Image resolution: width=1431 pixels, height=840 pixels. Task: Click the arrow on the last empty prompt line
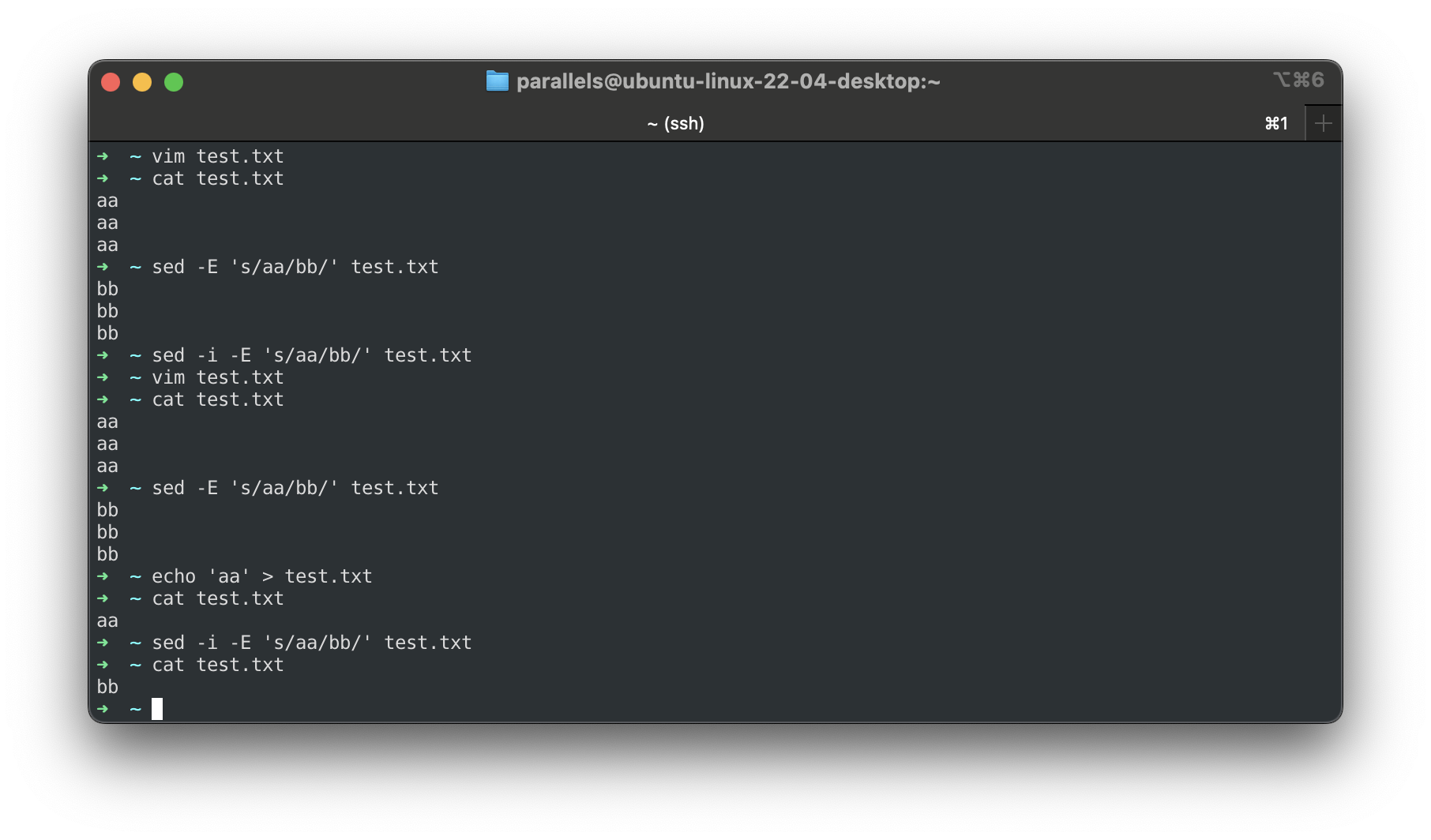(x=103, y=708)
